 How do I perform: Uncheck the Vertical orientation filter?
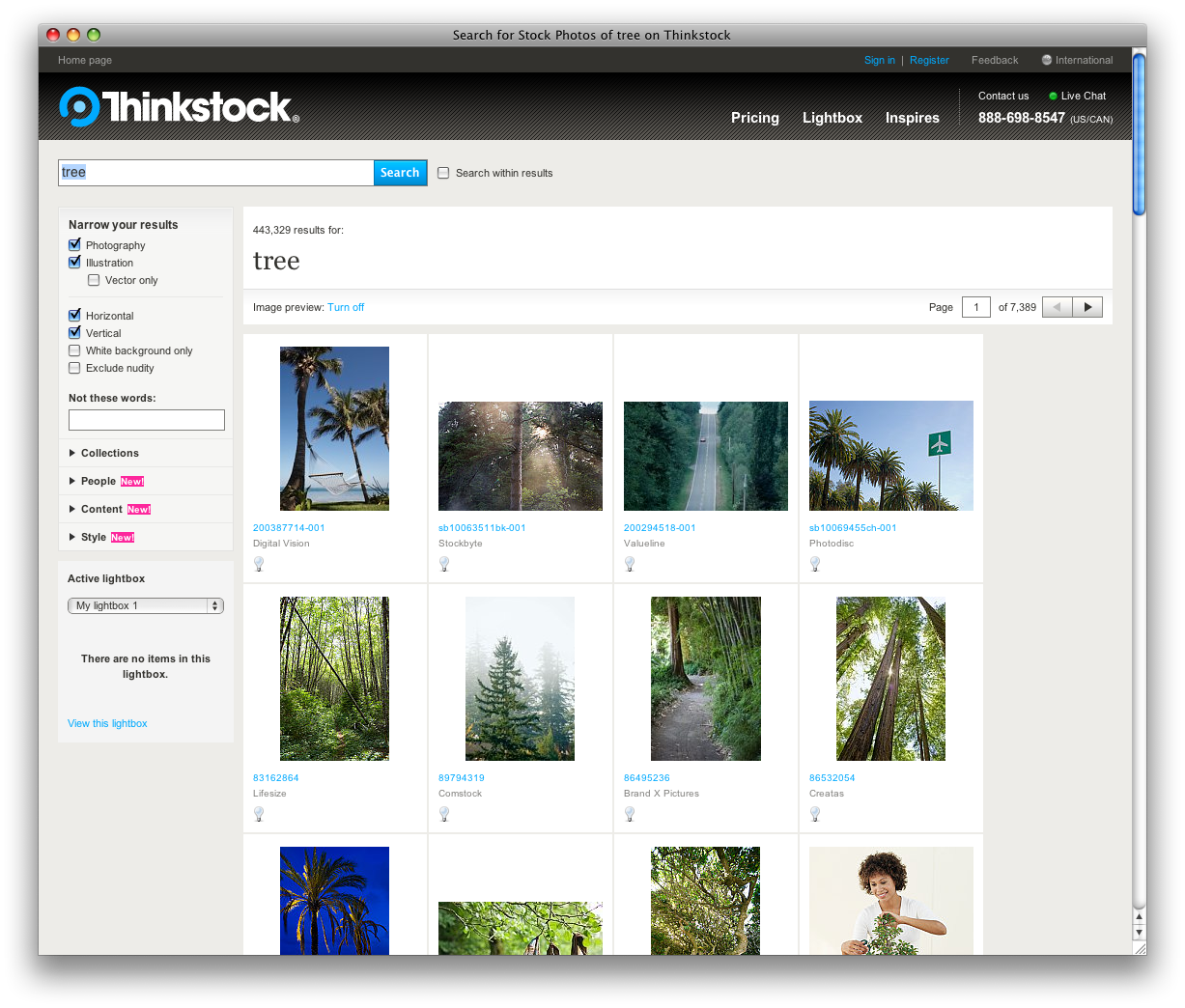point(74,333)
